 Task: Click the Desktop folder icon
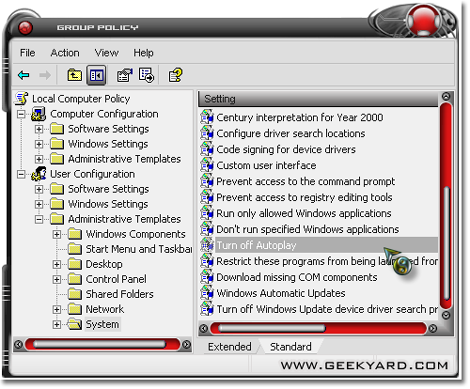point(75,264)
